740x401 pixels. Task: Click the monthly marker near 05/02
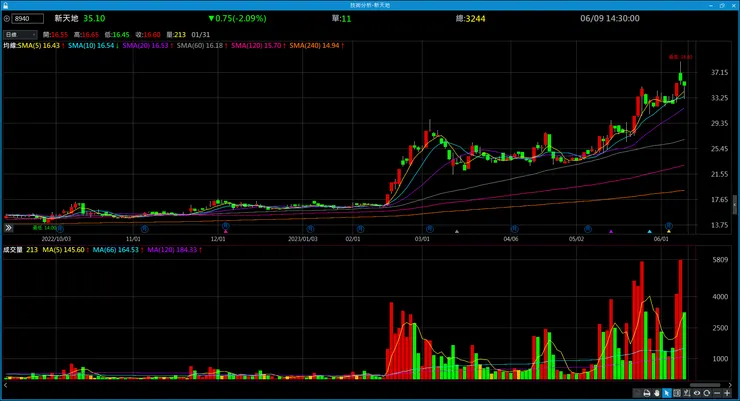click(588, 229)
